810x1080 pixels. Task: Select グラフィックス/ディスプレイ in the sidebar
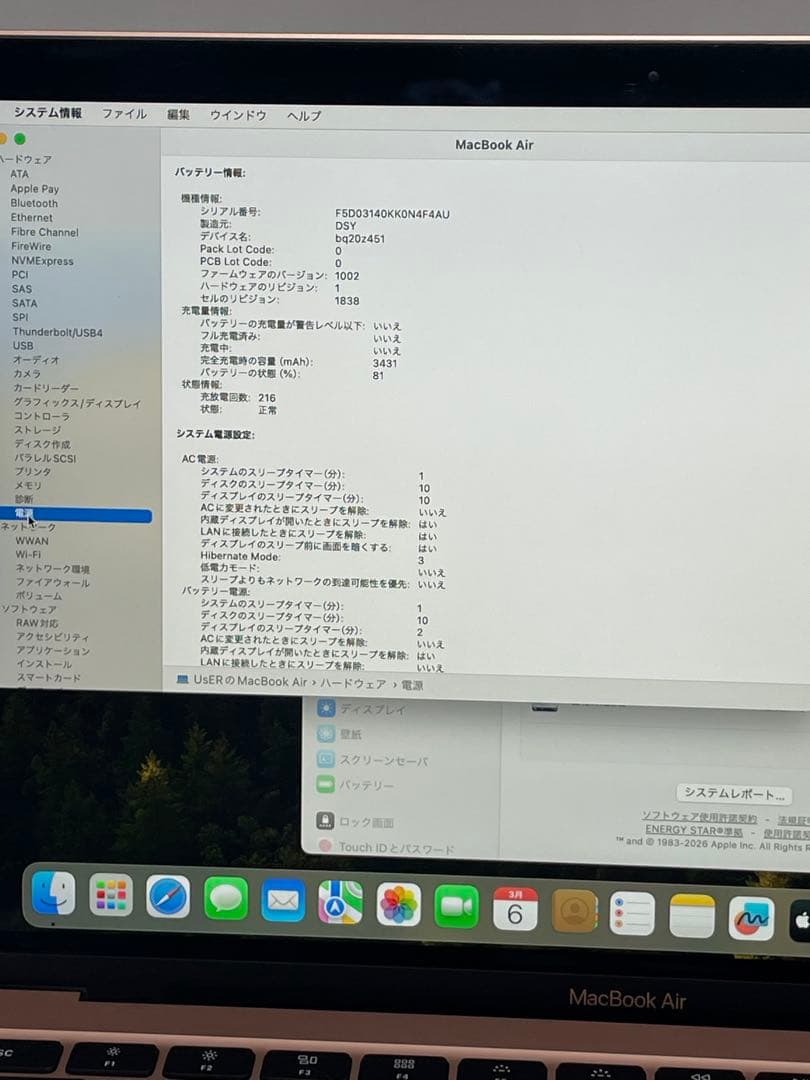77,403
